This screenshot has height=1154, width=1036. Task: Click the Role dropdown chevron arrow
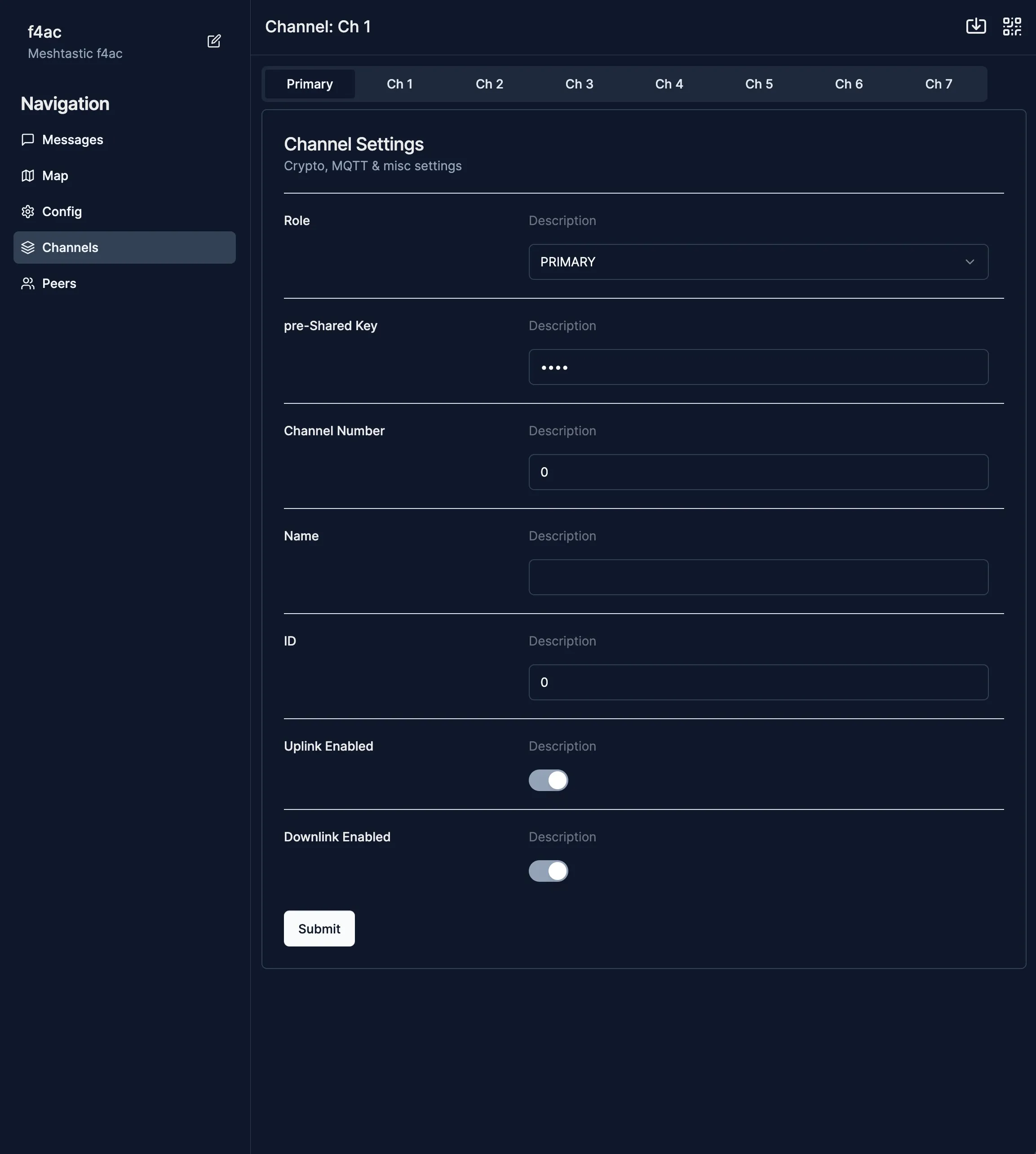970,262
